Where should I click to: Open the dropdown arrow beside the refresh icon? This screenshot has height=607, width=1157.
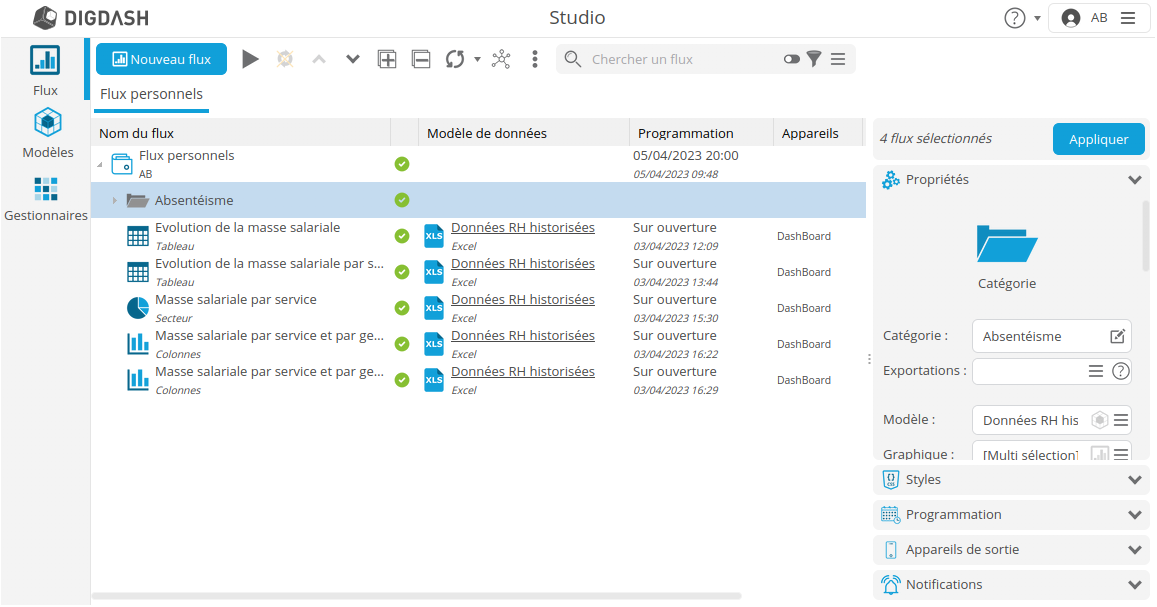coord(477,59)
